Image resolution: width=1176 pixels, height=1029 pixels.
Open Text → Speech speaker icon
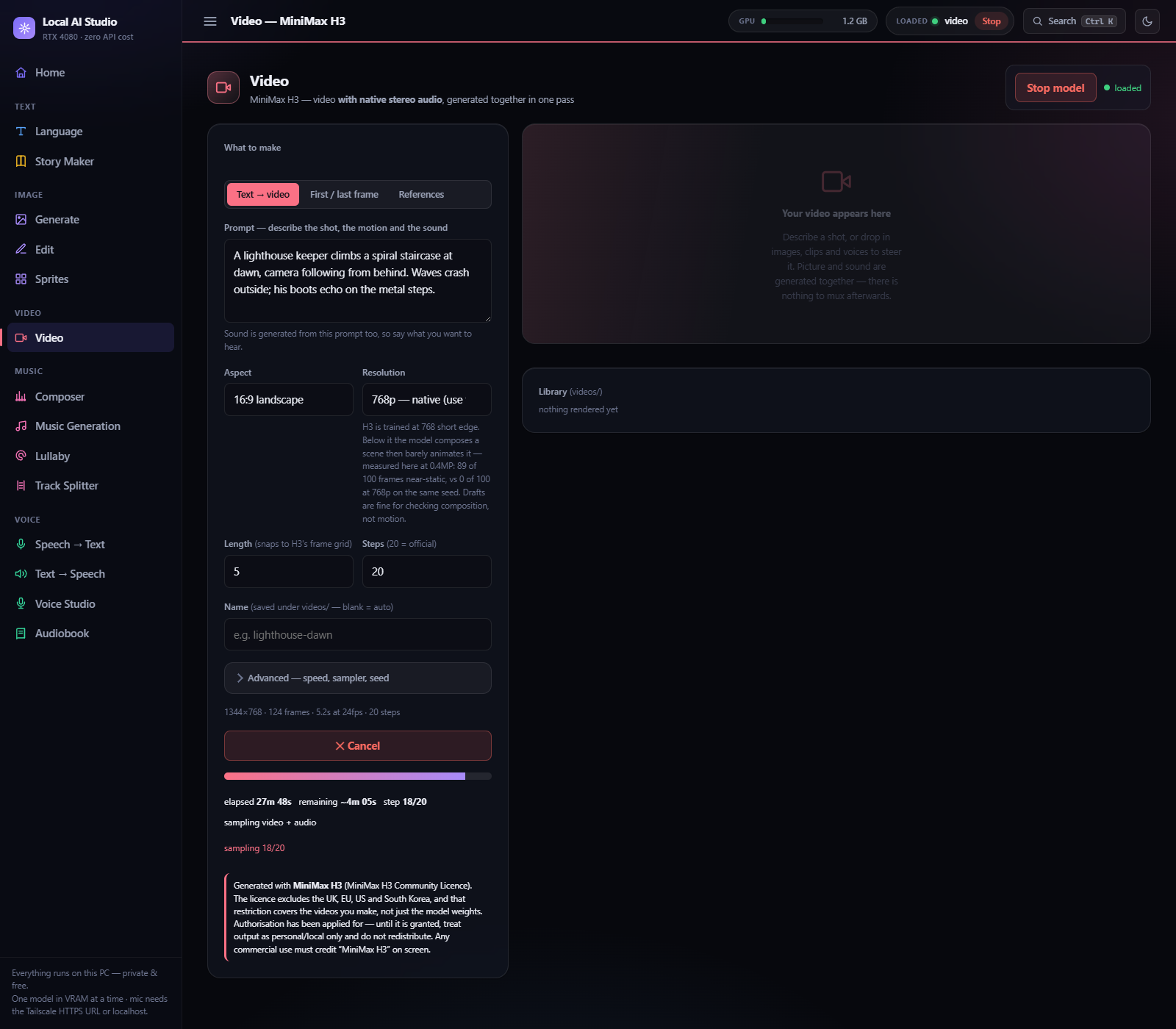(x=21, y=574)
